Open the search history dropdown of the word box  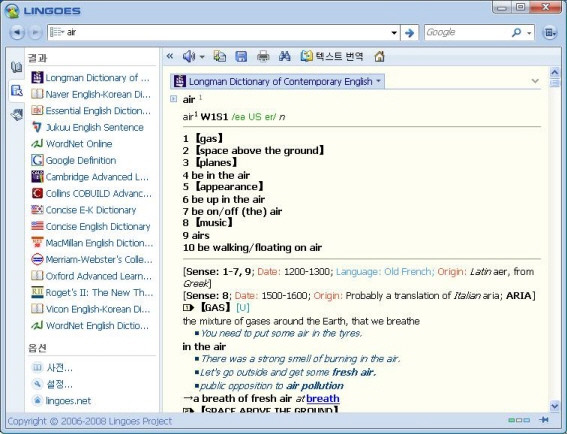[394, 33]
